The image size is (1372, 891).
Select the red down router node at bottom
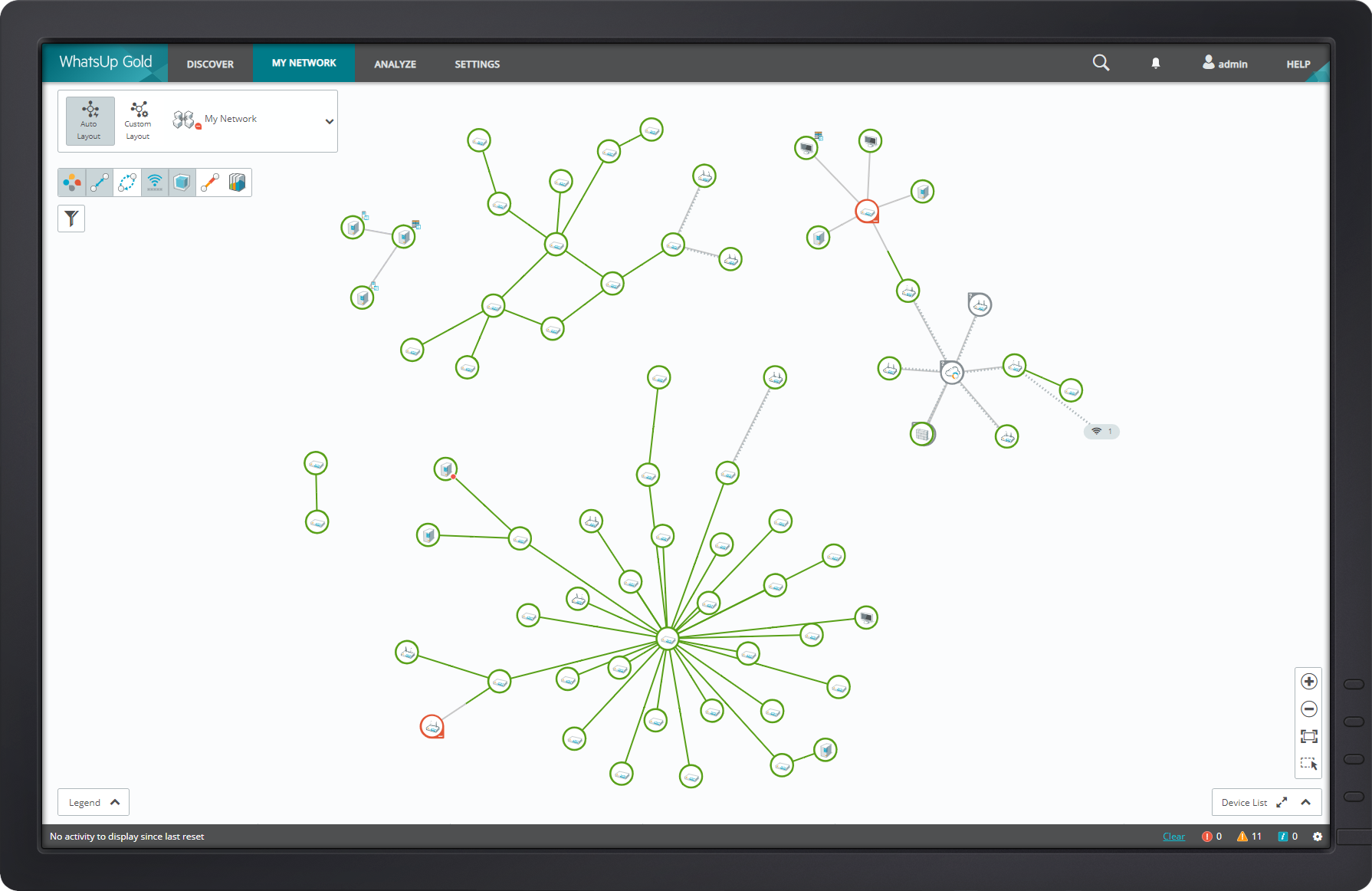click(x=432, y=726)
